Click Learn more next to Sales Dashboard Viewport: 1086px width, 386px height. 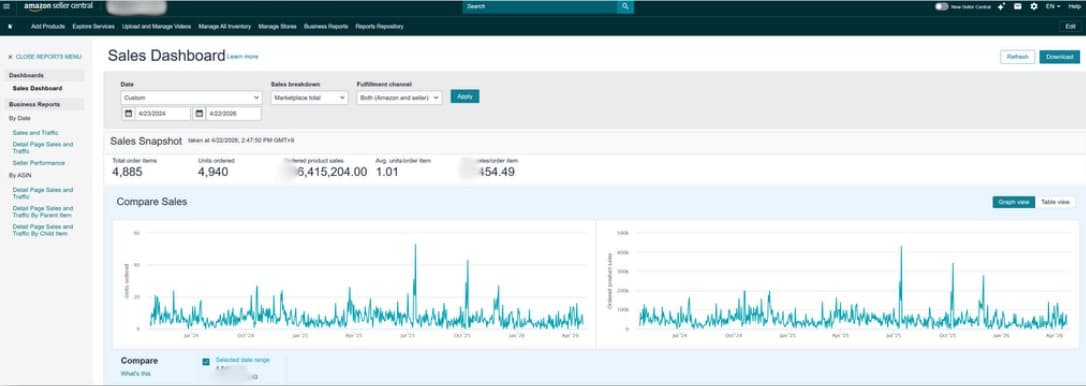(x=242, y=57)
